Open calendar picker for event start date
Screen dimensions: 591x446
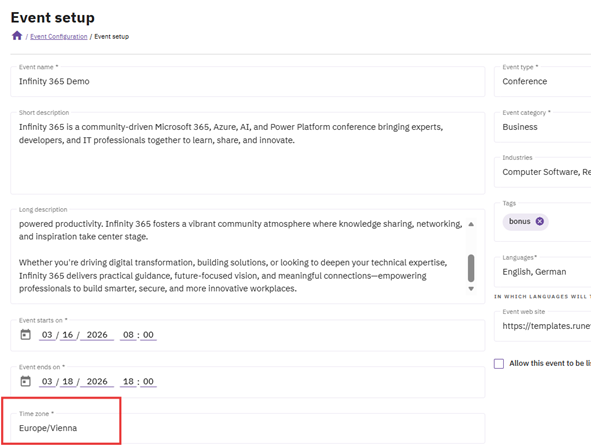tap(26, 334)
